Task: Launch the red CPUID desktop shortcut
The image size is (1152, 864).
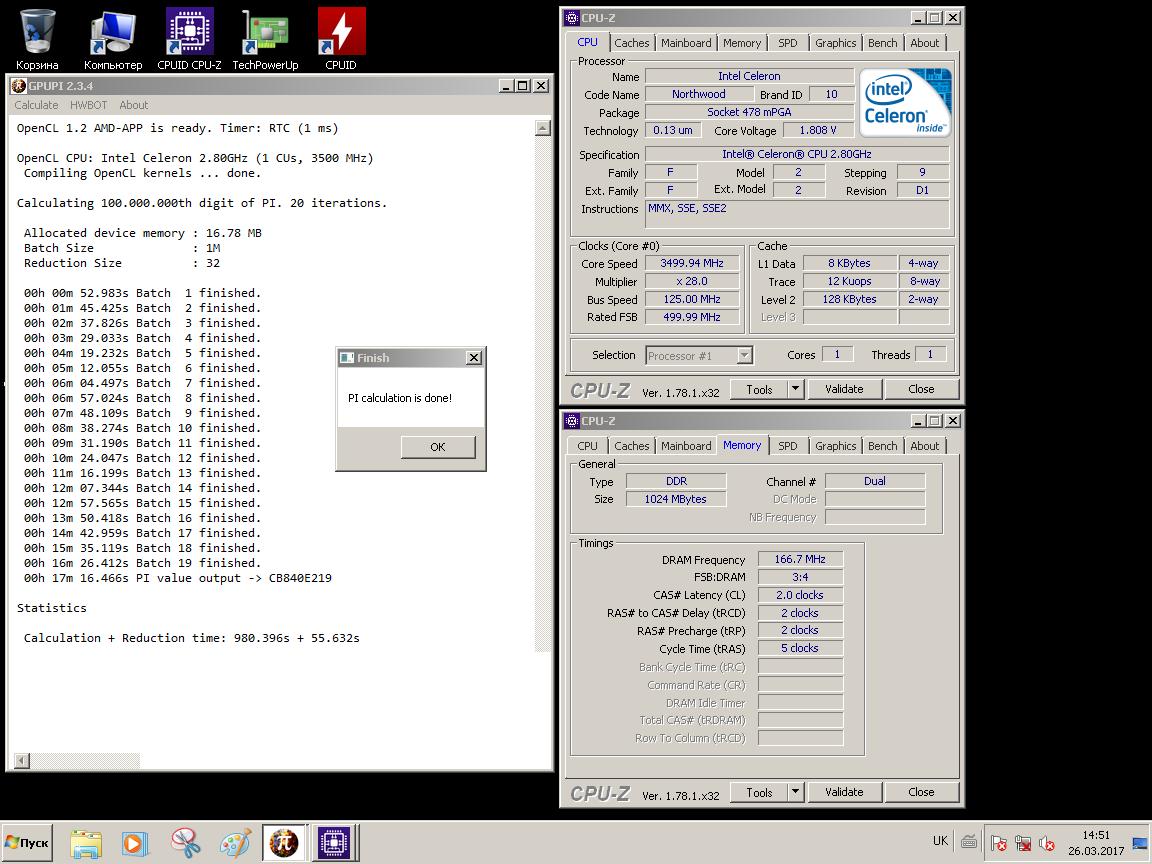Action: click(x=341, y=40)
